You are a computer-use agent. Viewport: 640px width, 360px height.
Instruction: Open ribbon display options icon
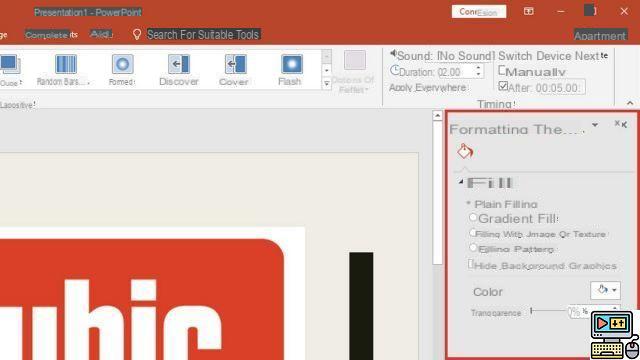(x=529, y=11)
